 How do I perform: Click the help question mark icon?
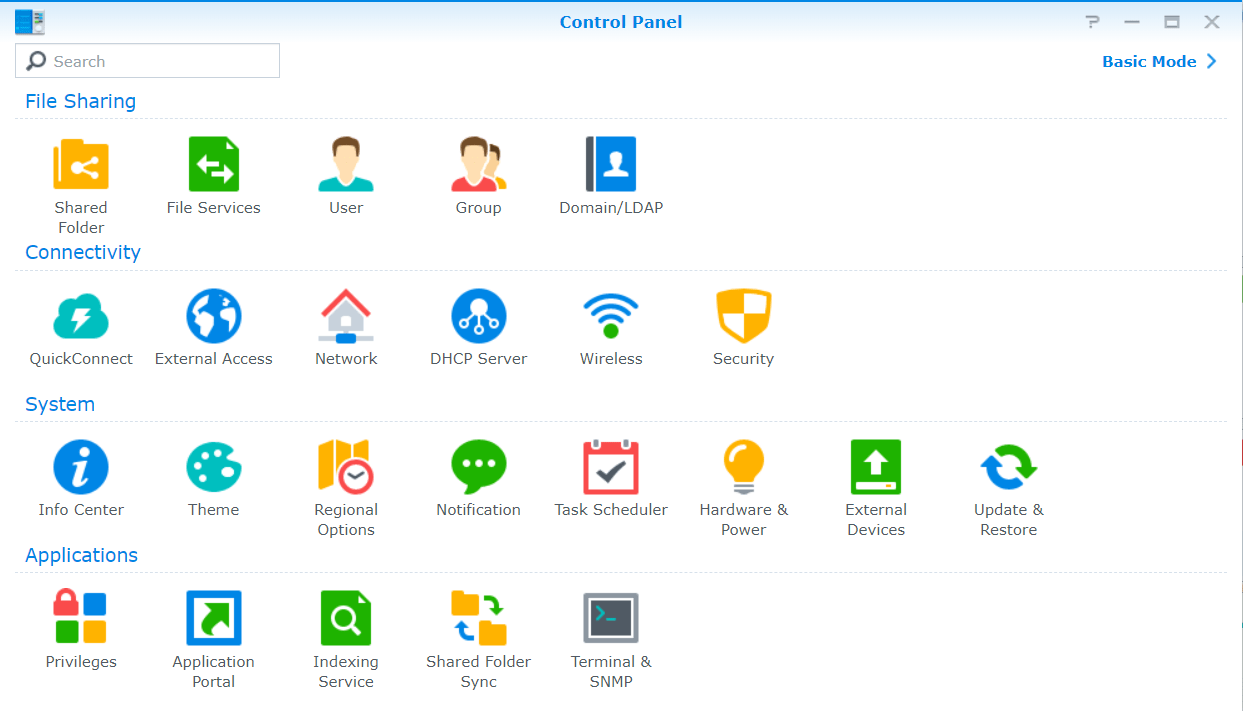coord(1091,21)
